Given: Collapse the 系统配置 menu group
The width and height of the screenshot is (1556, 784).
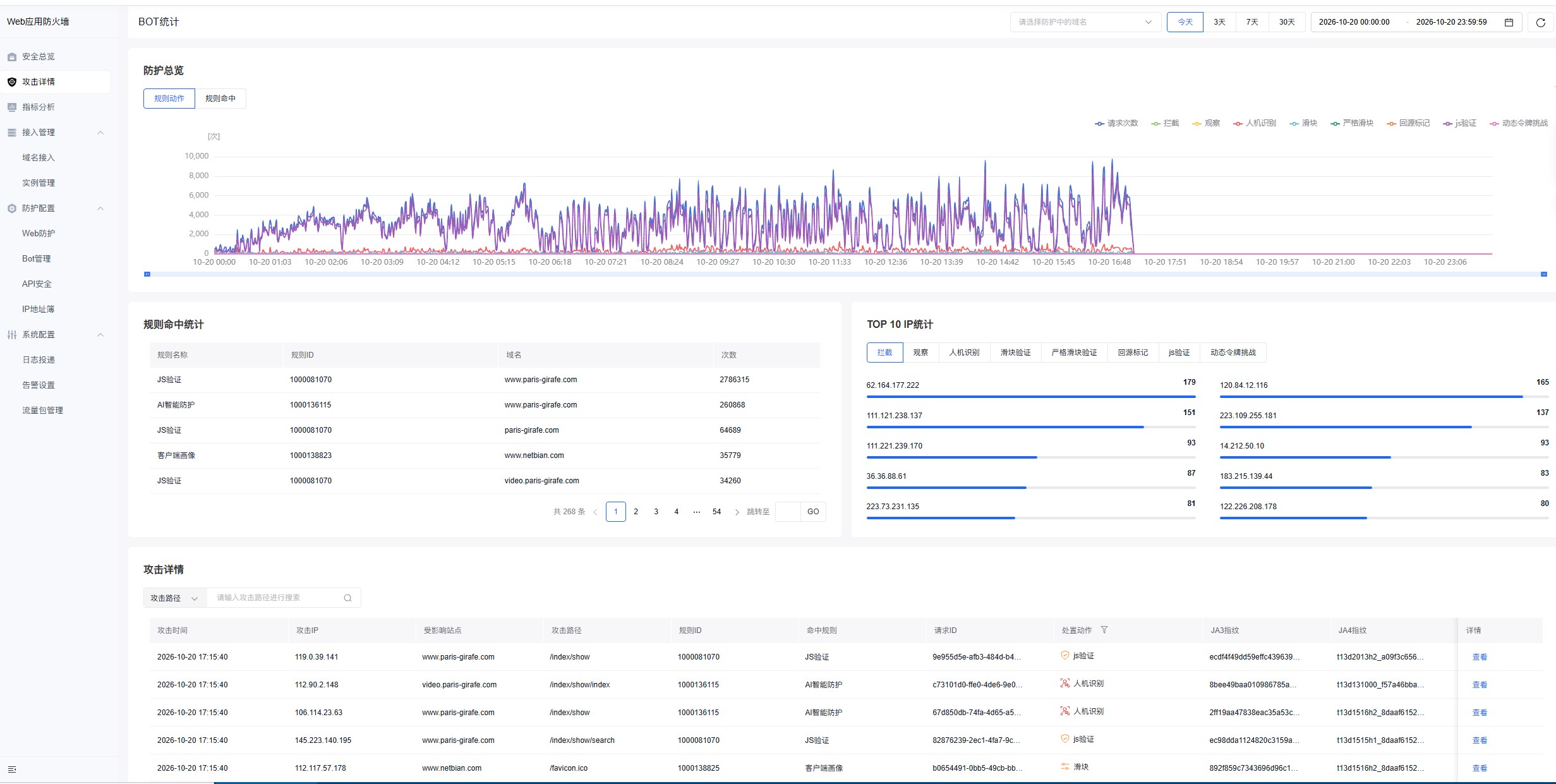Looking at the screenshot, I should click(100, 335).
